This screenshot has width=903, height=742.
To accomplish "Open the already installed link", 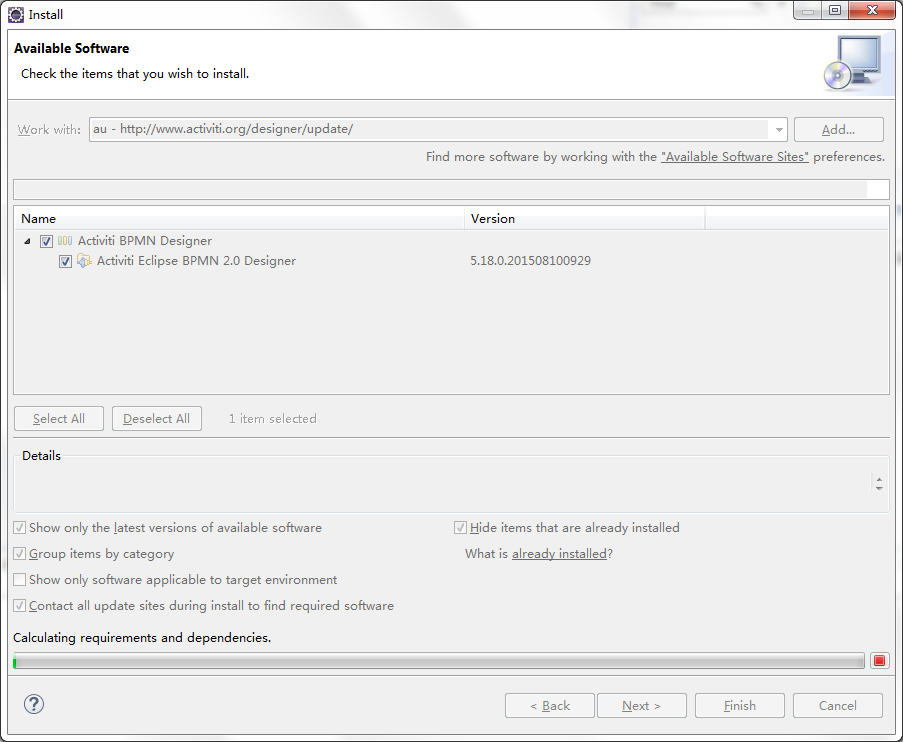I will click(x=559, y=554).
